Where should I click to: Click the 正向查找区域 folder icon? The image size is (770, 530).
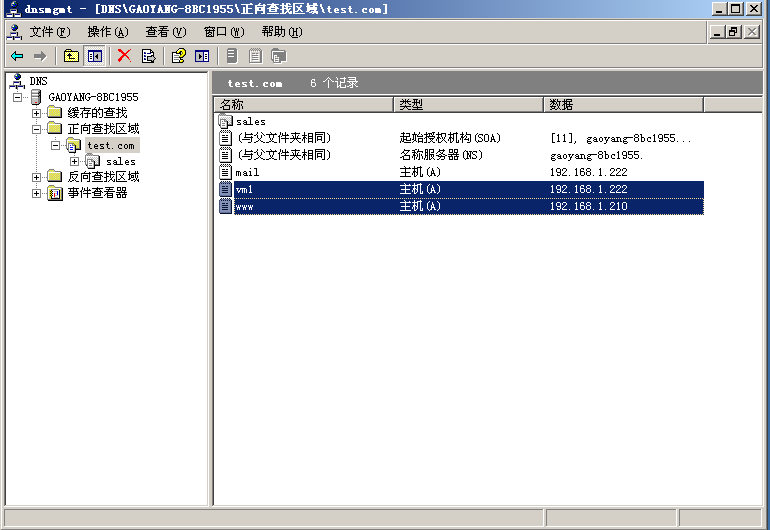coord(55,129)
